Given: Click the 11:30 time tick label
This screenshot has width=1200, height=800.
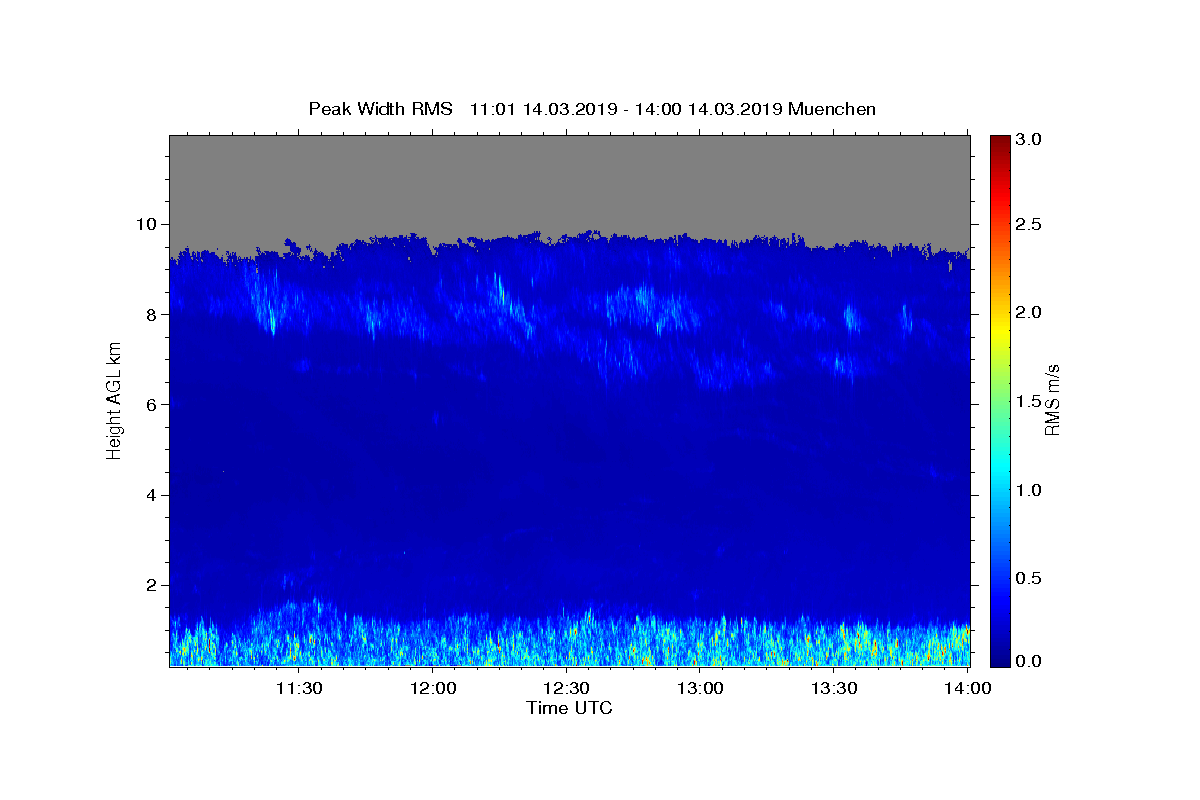Looking at the screenshot, I should (x=299, y=688).
